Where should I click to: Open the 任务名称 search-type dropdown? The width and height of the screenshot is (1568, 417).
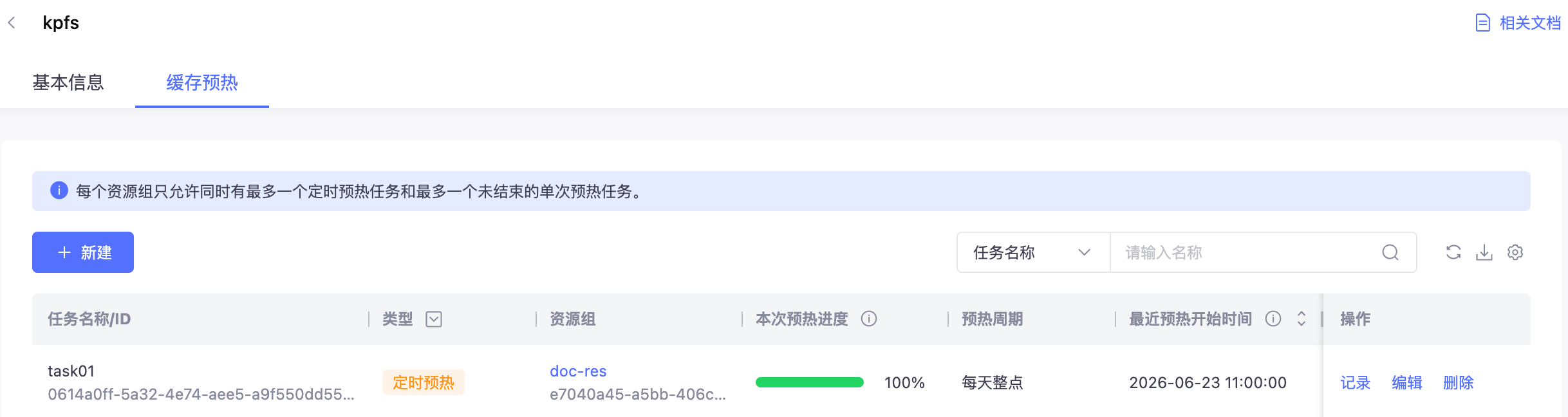tap(1033, 252)
